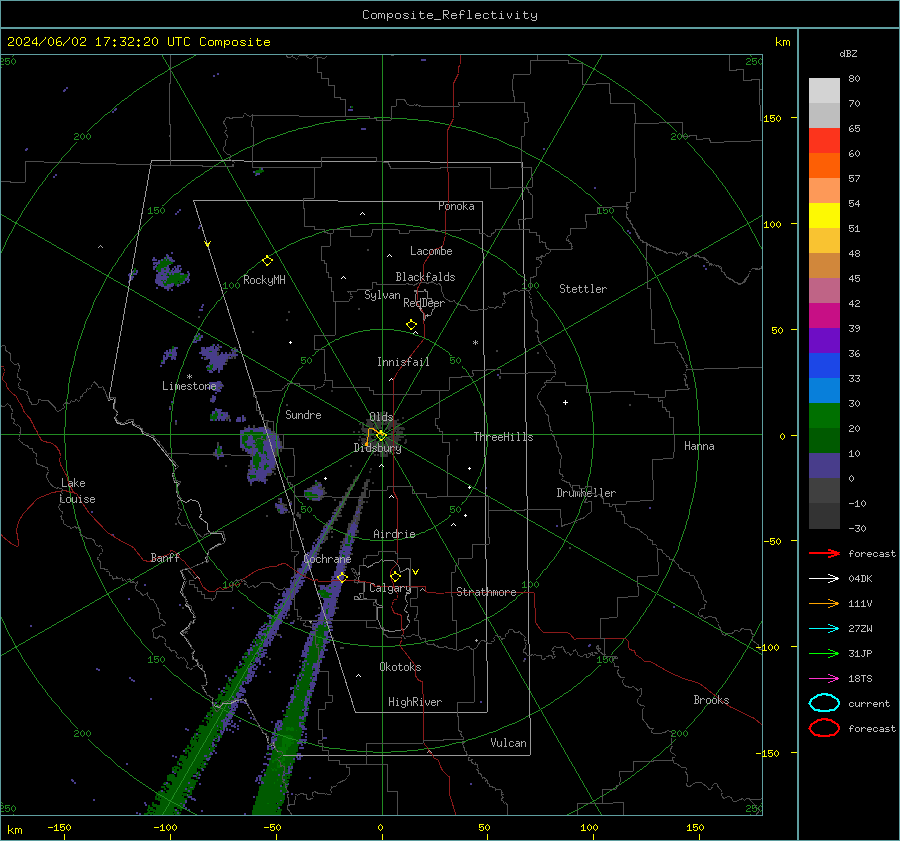
Task: Click the Limestone label
Action: click(189, 386)
